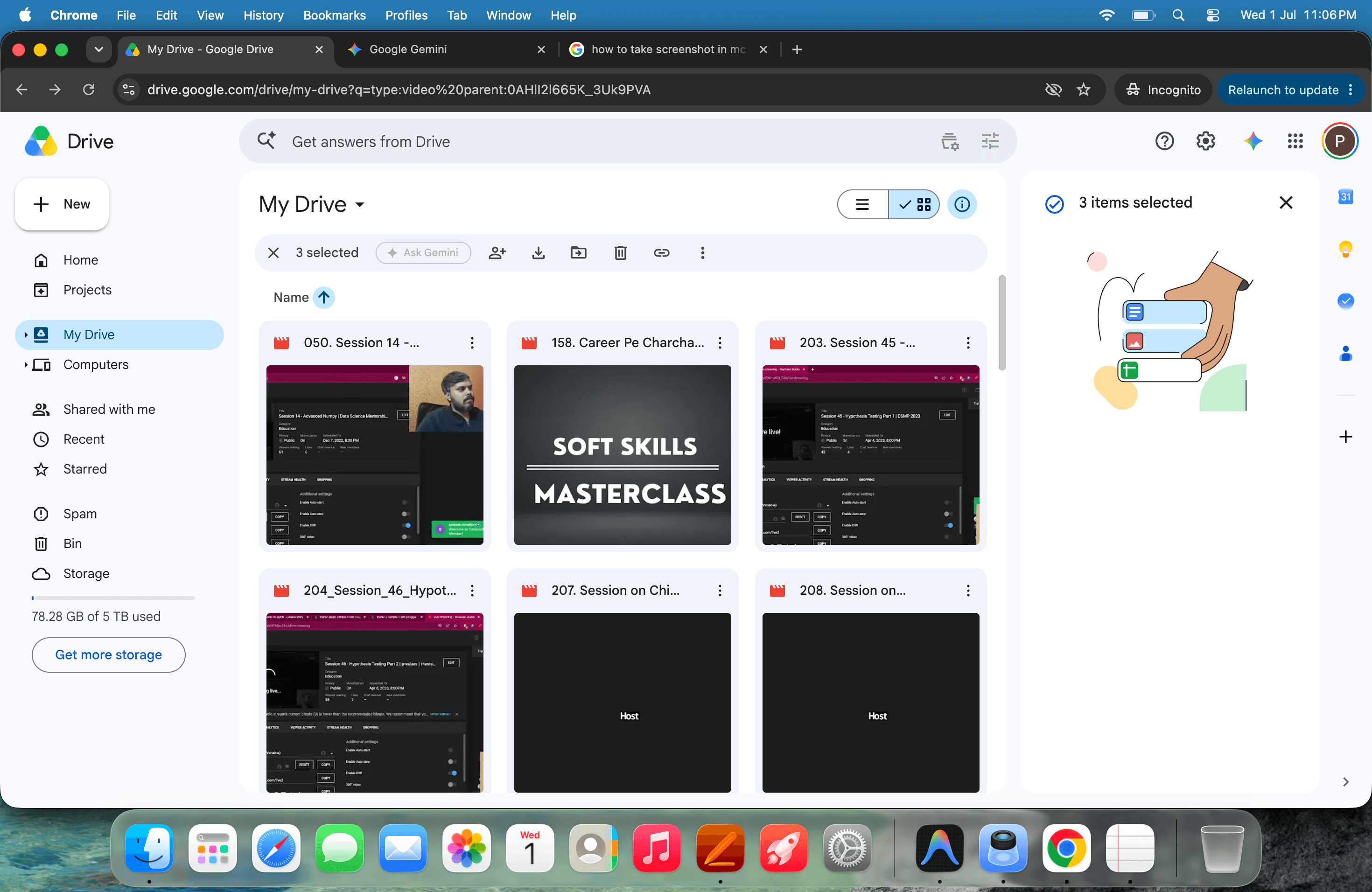
Task: Clear the 3 selected items
Action: click(273, 253)
